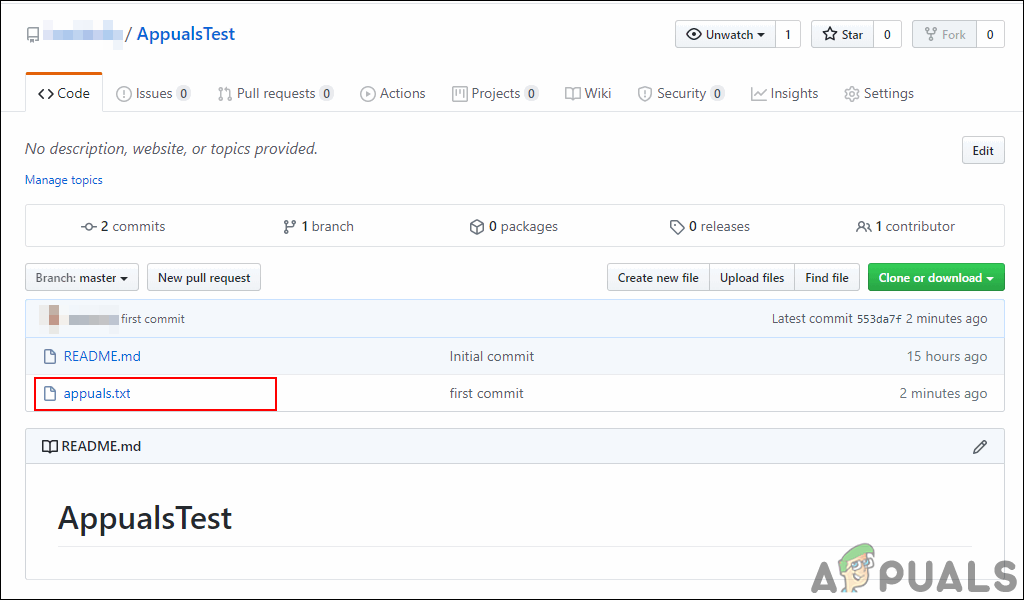Click the contributors people icon

(x=864, y=227)
